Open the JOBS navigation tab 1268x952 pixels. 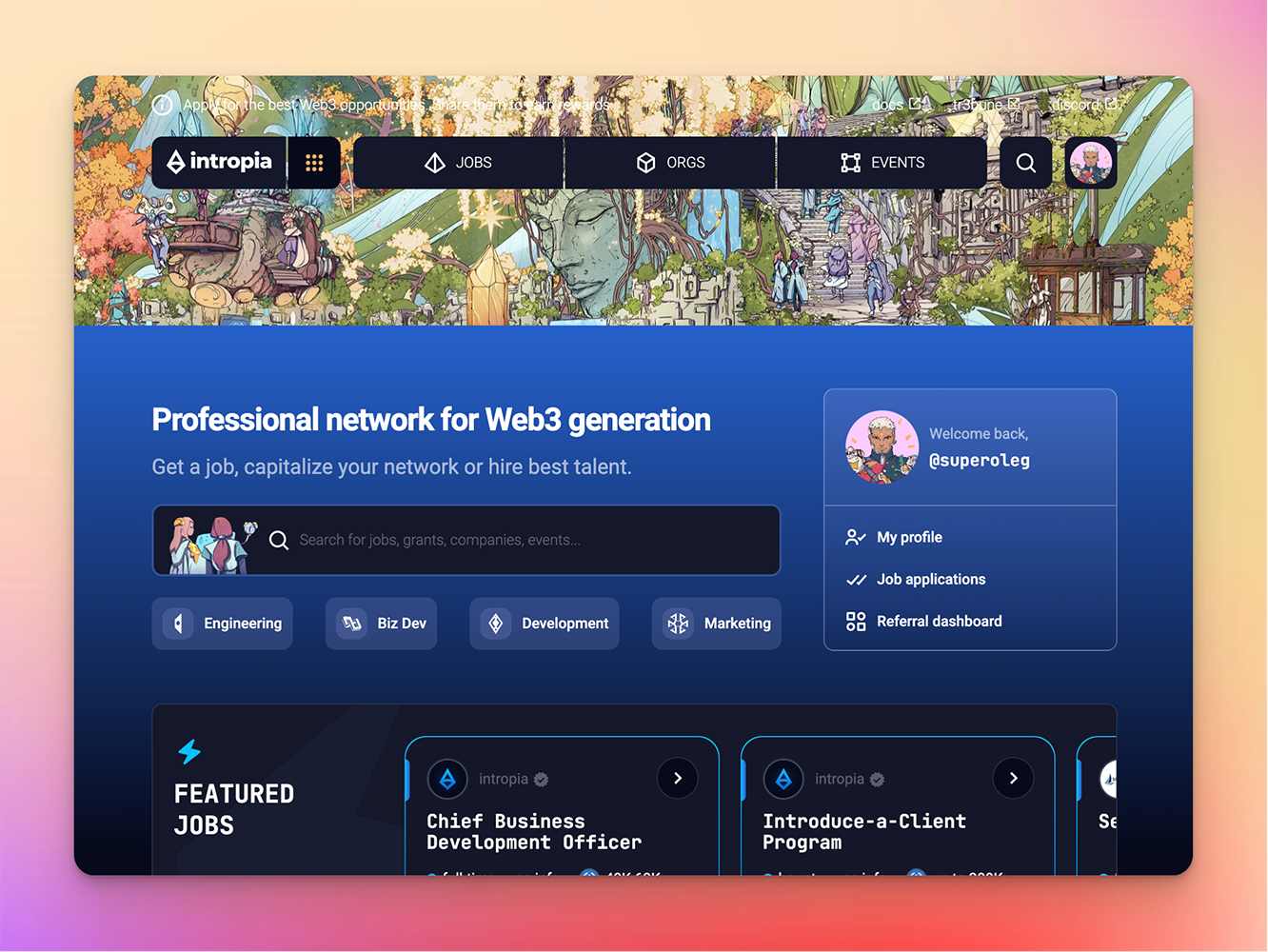459,163
